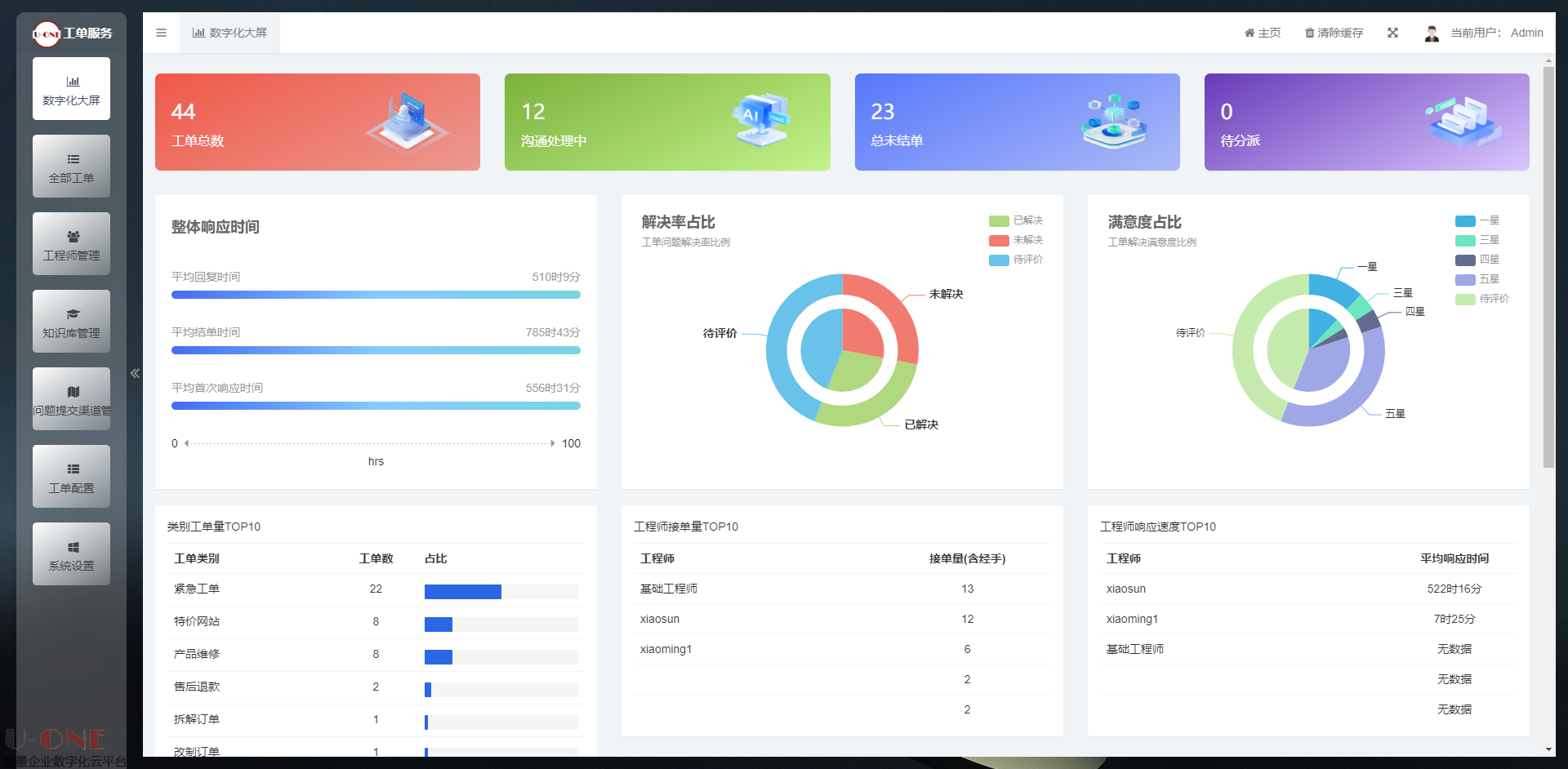
Task: Open 全部工单 list in sidebar
Action: [x=71, y=167]
